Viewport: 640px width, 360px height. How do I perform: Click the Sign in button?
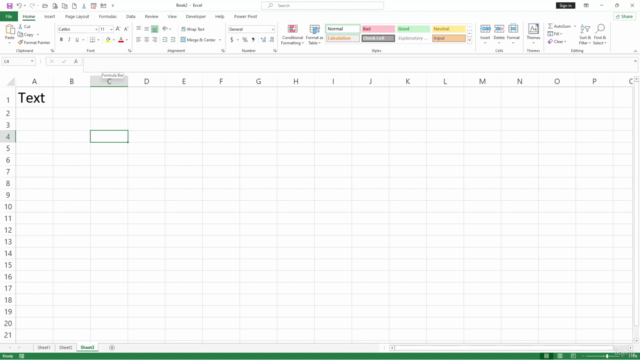pos(565,6)
